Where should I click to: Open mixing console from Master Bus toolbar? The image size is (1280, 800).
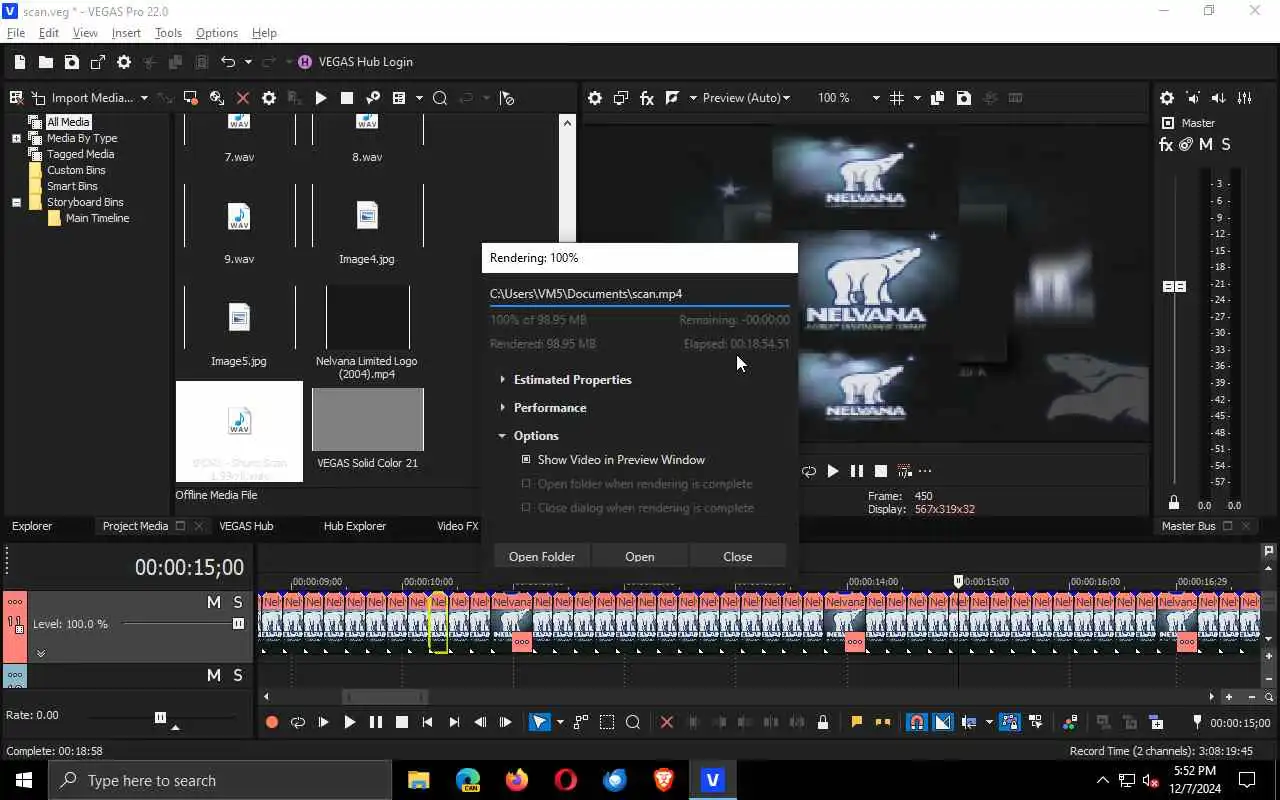[1245, 98]
